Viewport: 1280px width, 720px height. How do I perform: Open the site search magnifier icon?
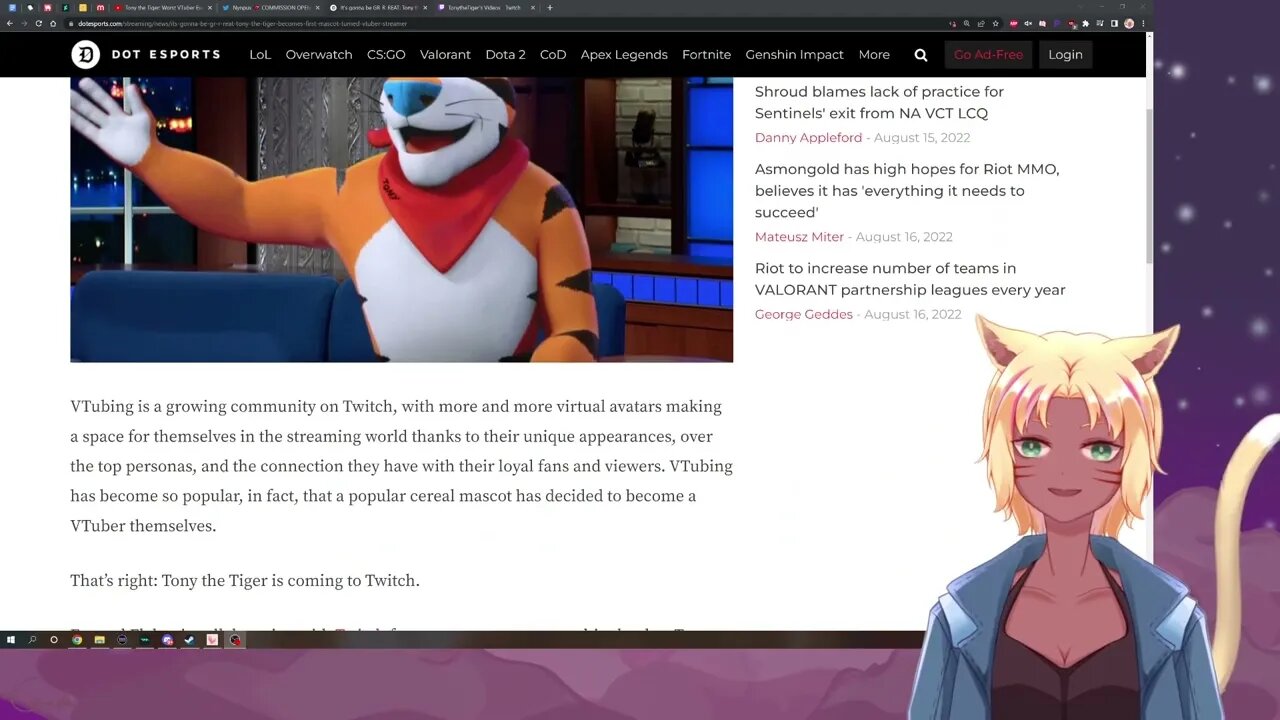click(921, 55)
